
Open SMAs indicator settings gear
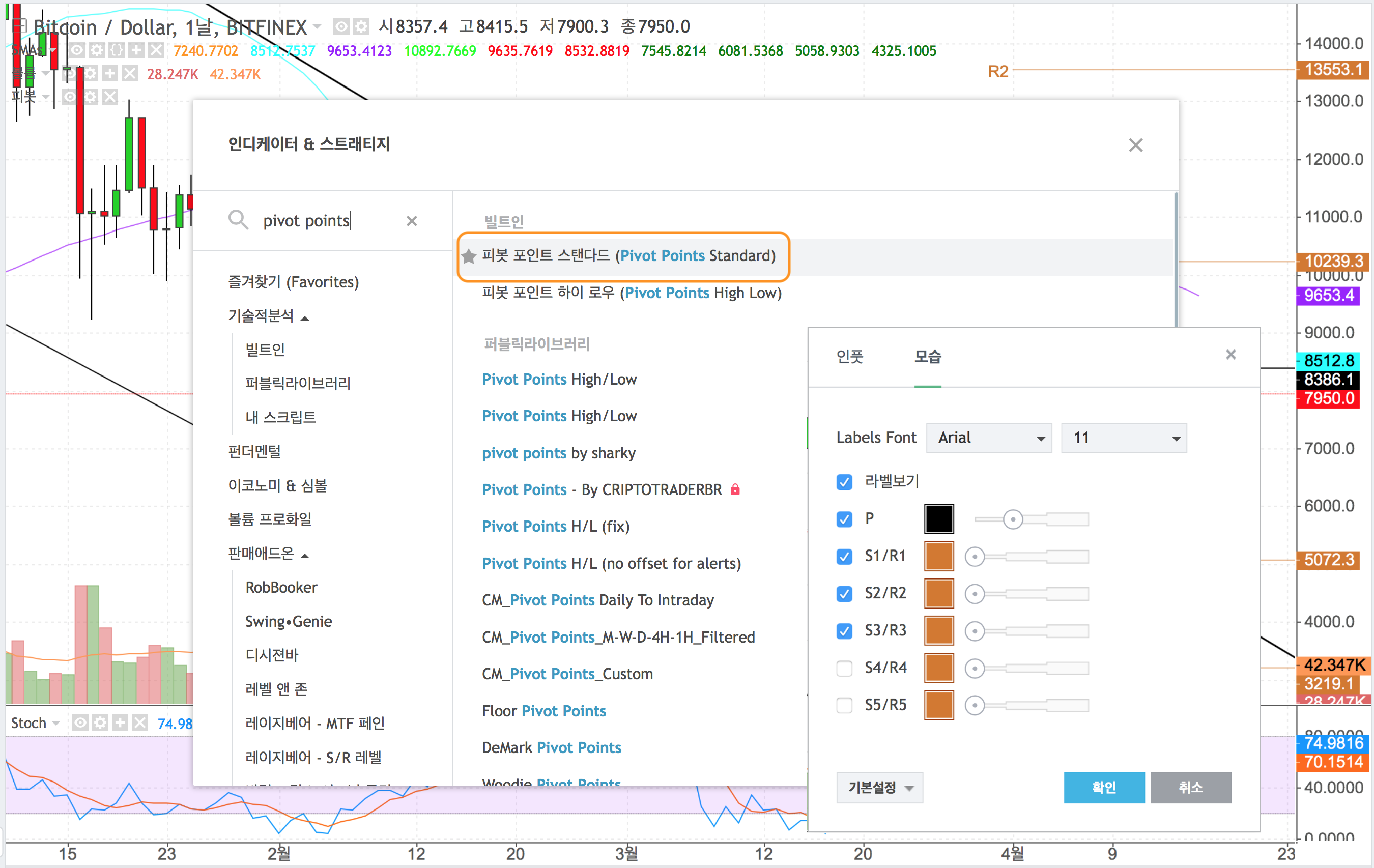97,51
